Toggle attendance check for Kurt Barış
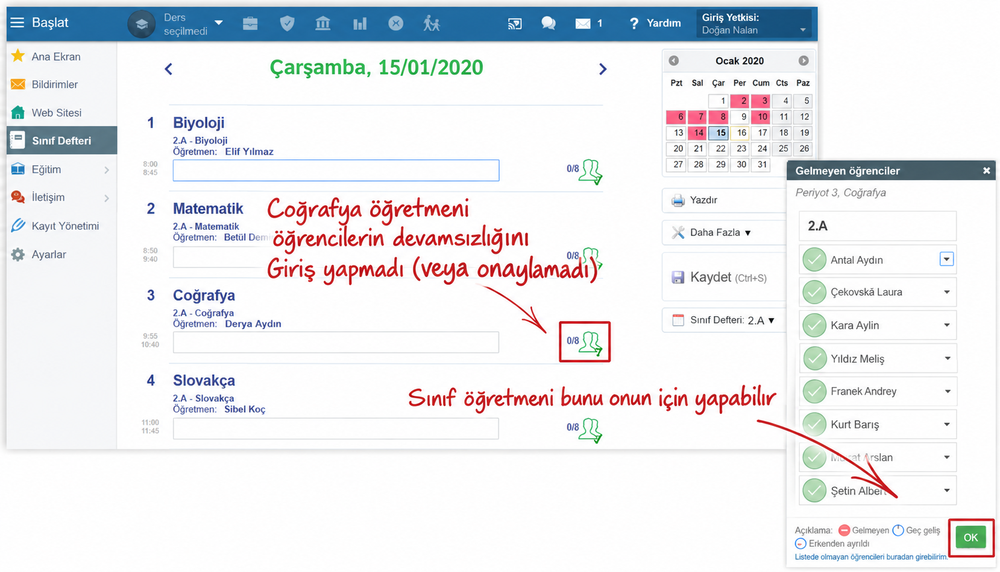The image size is (1000, 572). (x=814, y=424)
